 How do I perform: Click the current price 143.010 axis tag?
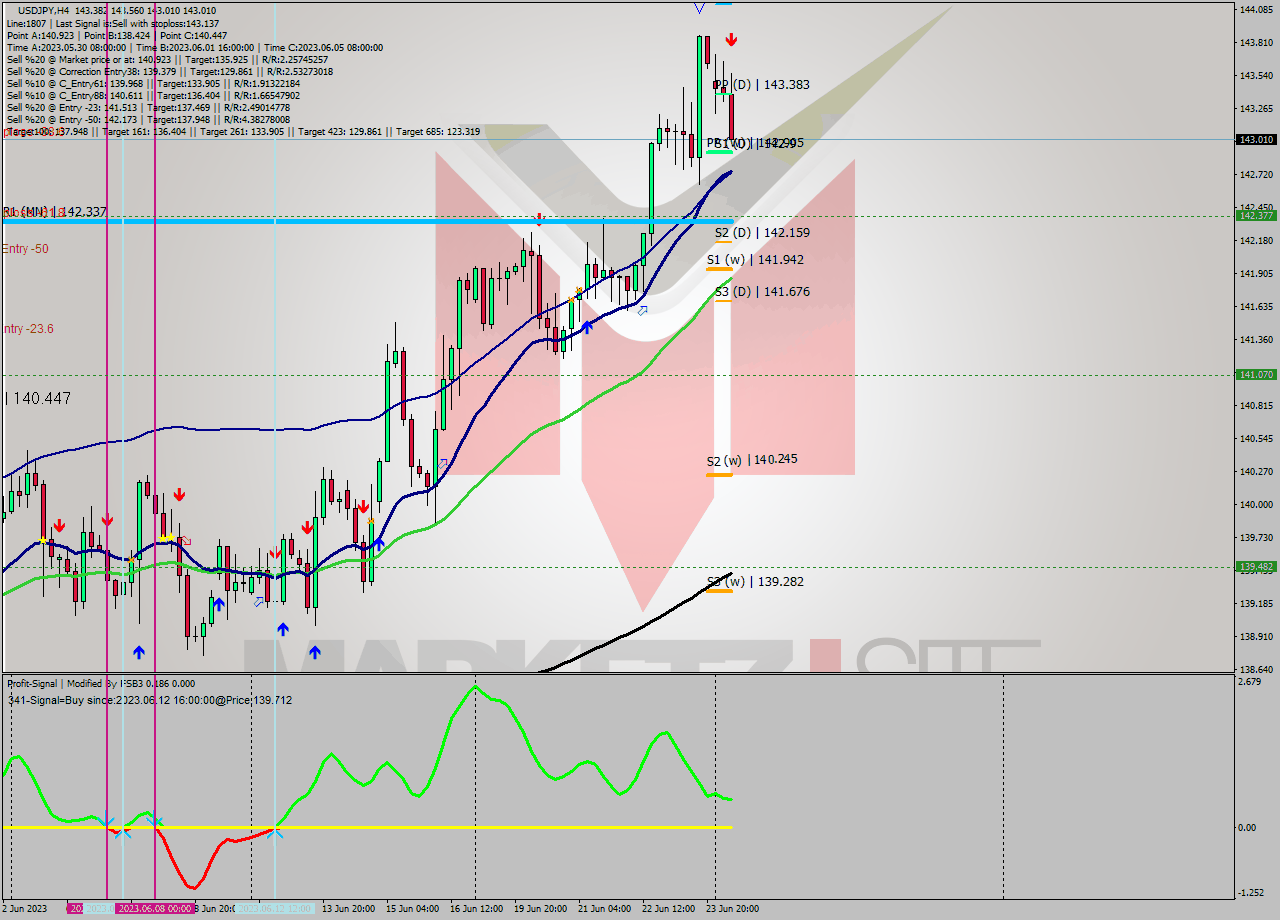[1256, 140]
